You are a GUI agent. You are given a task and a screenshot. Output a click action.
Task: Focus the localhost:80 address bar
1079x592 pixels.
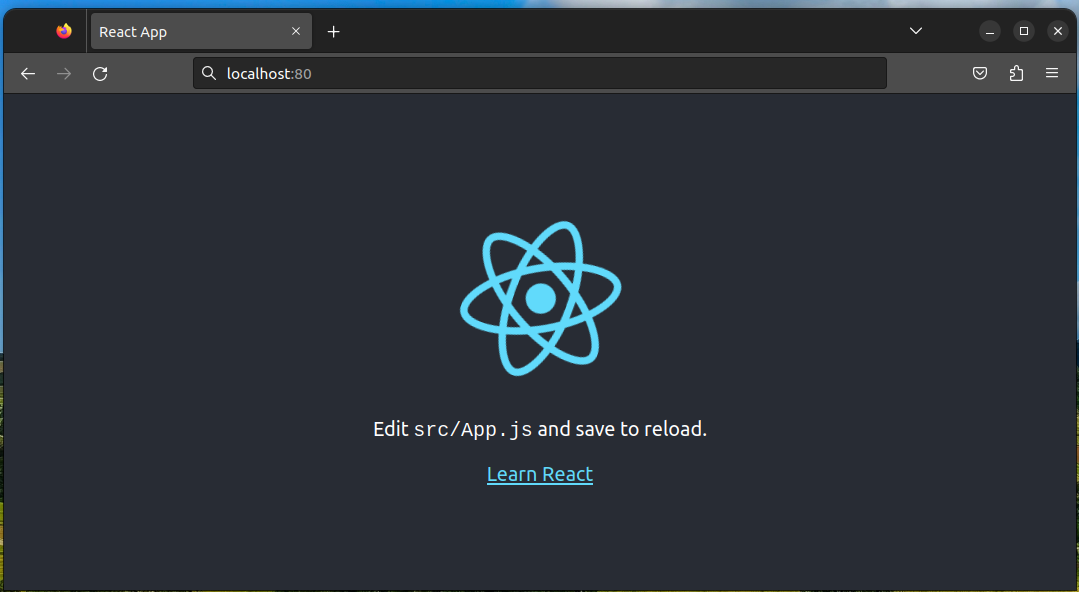(540, 73)
